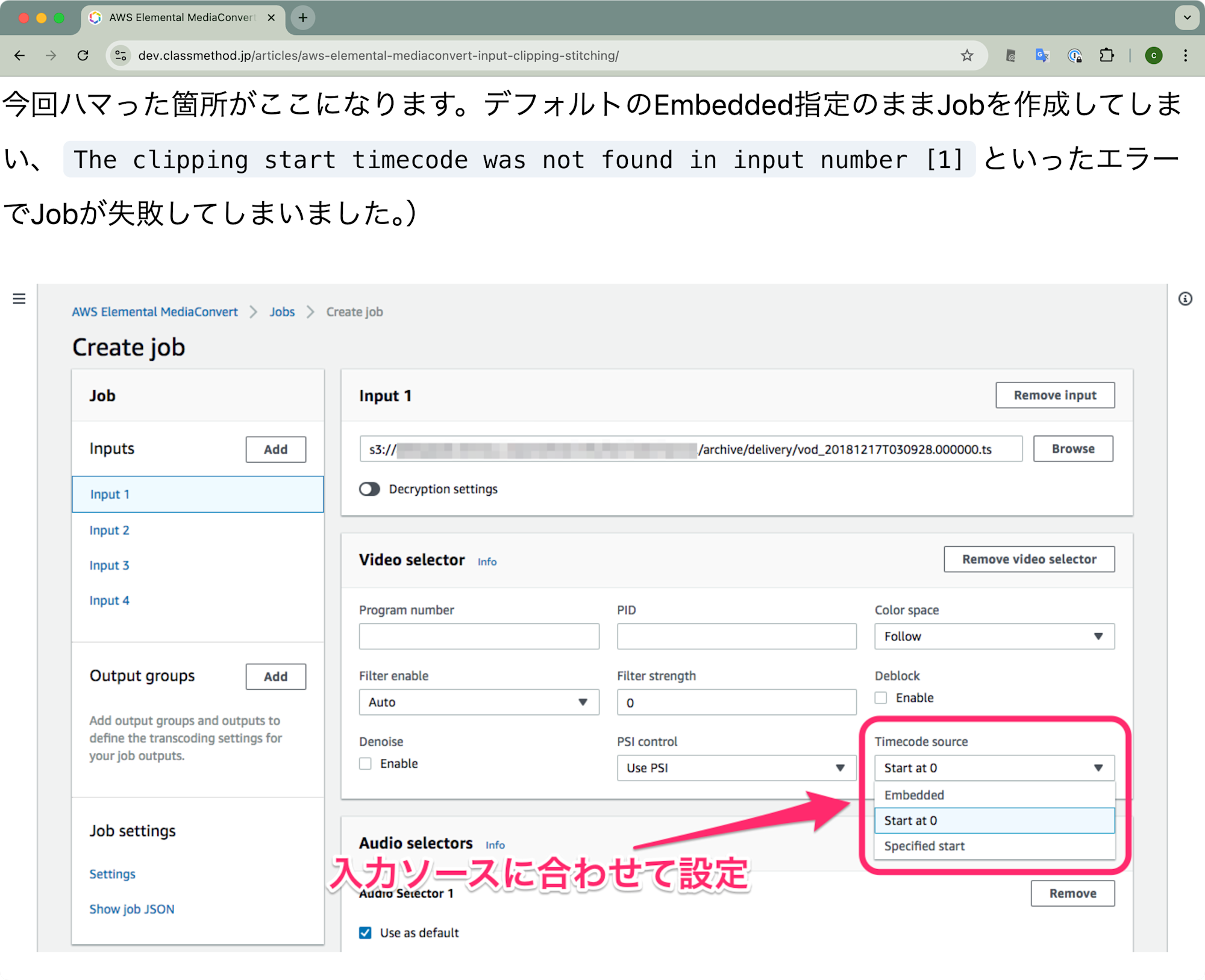This screenshot has width=1205, height=980.
Task: Browse for an S3 input file
Action: tap(1072, 448)
